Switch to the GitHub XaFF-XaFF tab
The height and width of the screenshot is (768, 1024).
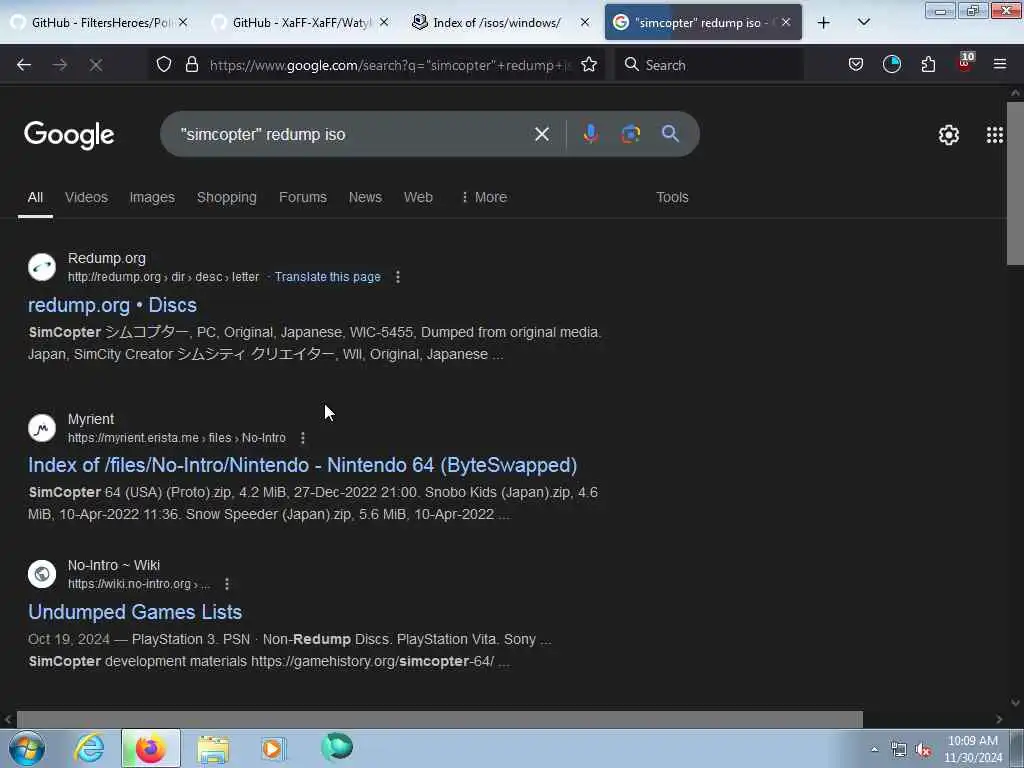[300, 22]
